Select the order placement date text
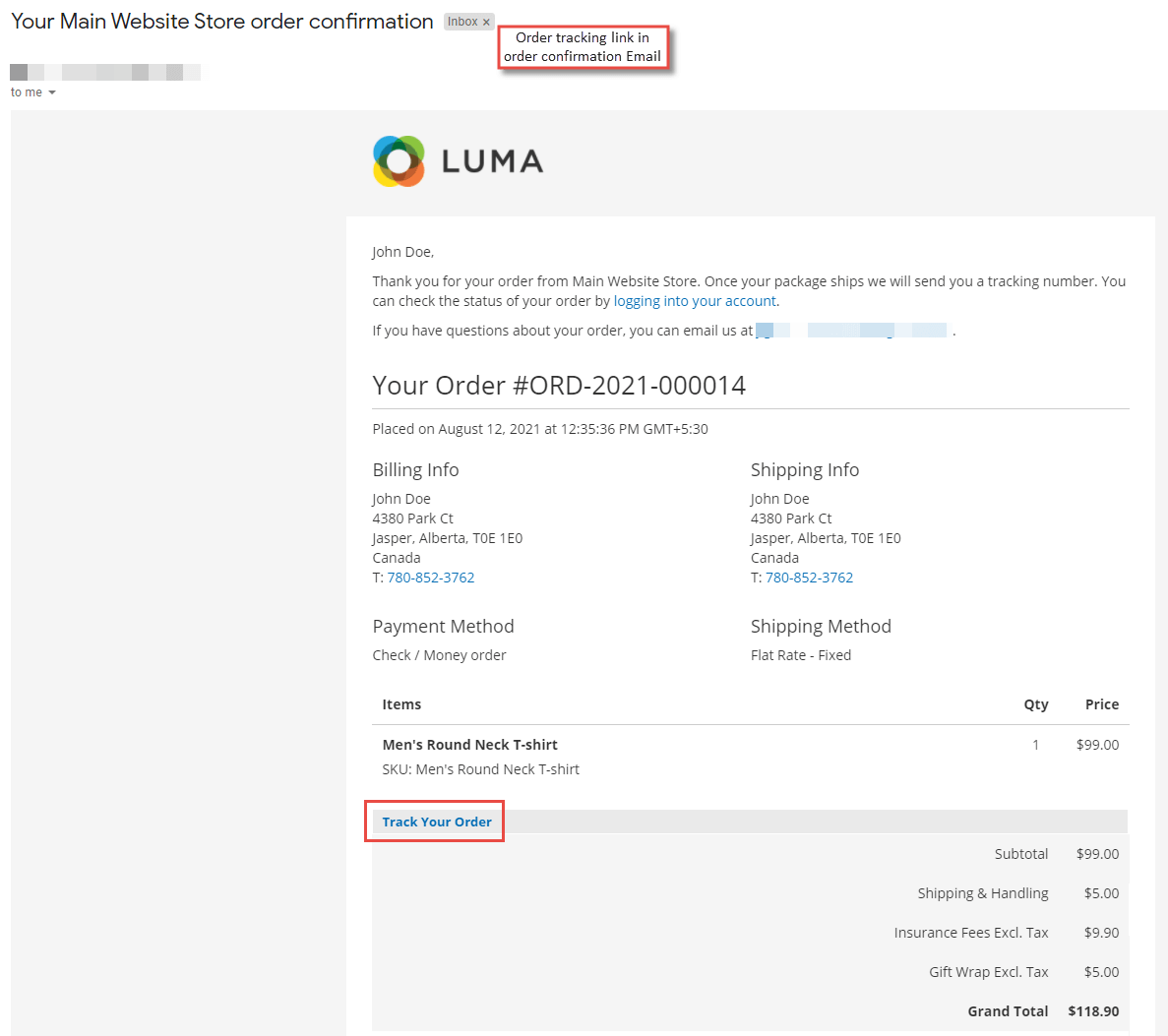This screenshot has width=1168, height=1036. click(540, 428)
